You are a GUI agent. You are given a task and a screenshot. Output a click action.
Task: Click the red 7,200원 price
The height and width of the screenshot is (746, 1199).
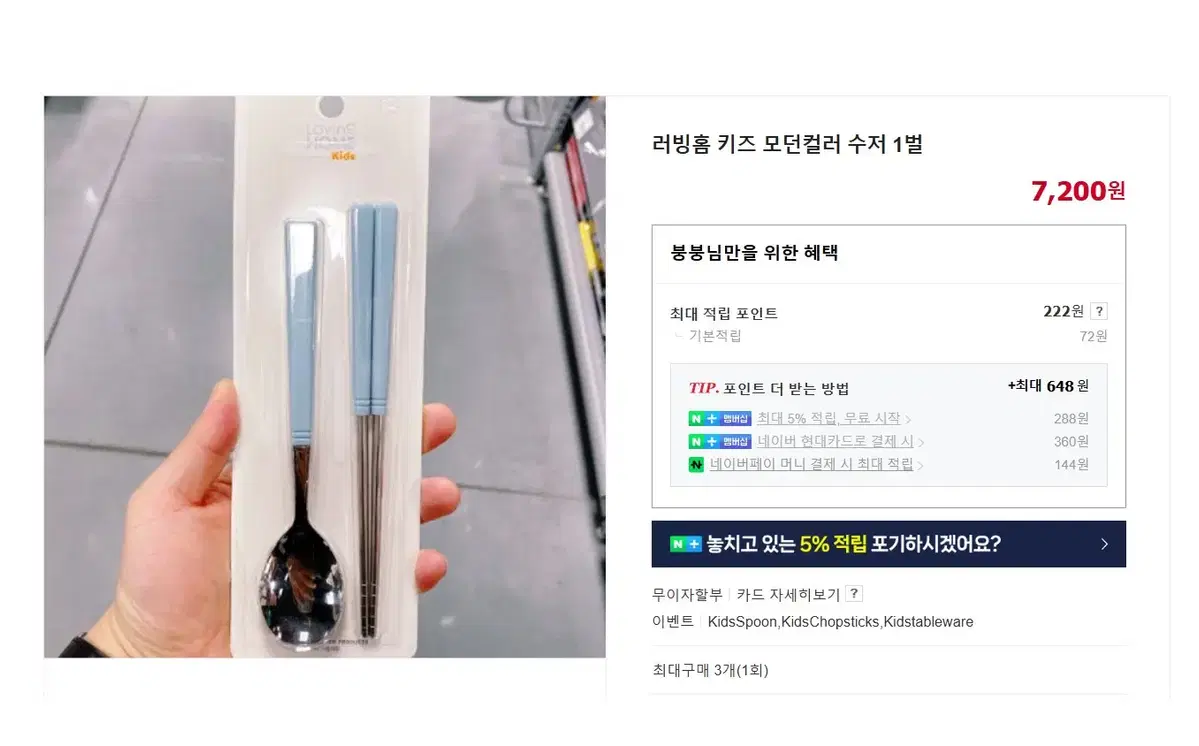[1078, 191]
